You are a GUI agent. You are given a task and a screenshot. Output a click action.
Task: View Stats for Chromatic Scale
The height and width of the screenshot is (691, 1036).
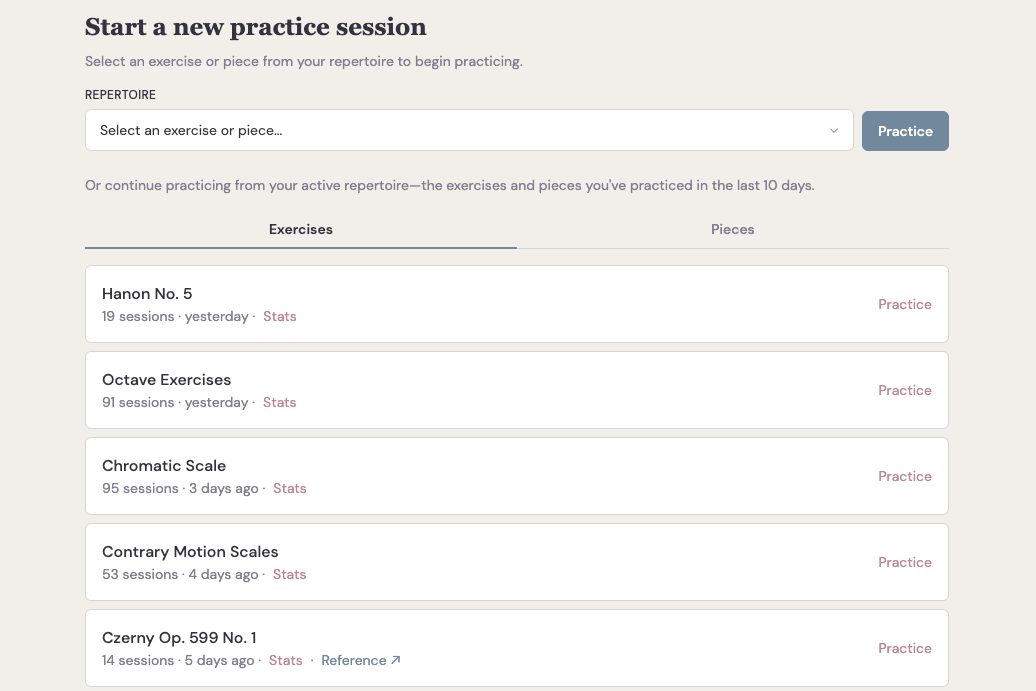[289, 488]
